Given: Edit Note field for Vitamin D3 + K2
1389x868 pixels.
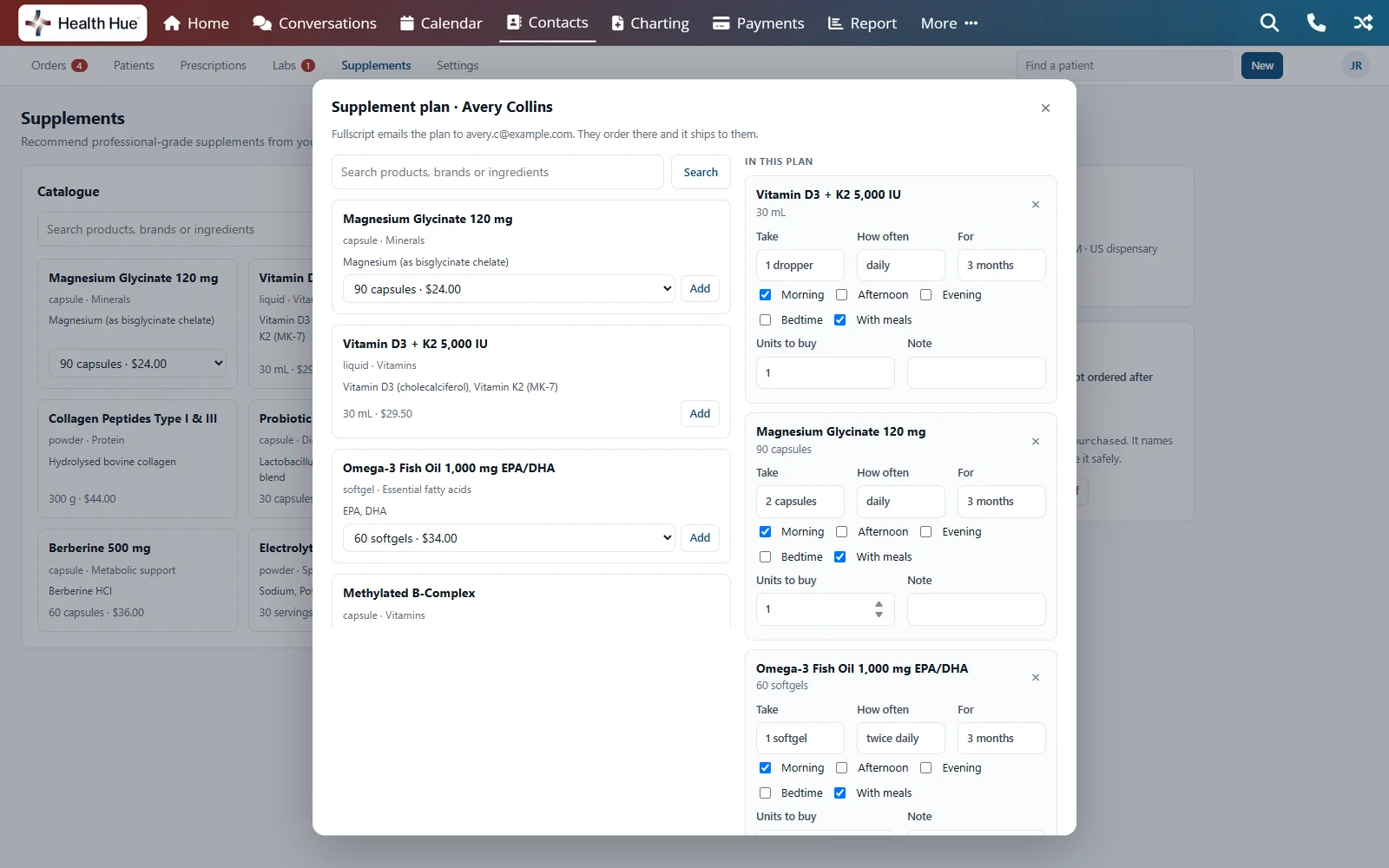Looking at the screenshot, I should (x=977, y=373).
